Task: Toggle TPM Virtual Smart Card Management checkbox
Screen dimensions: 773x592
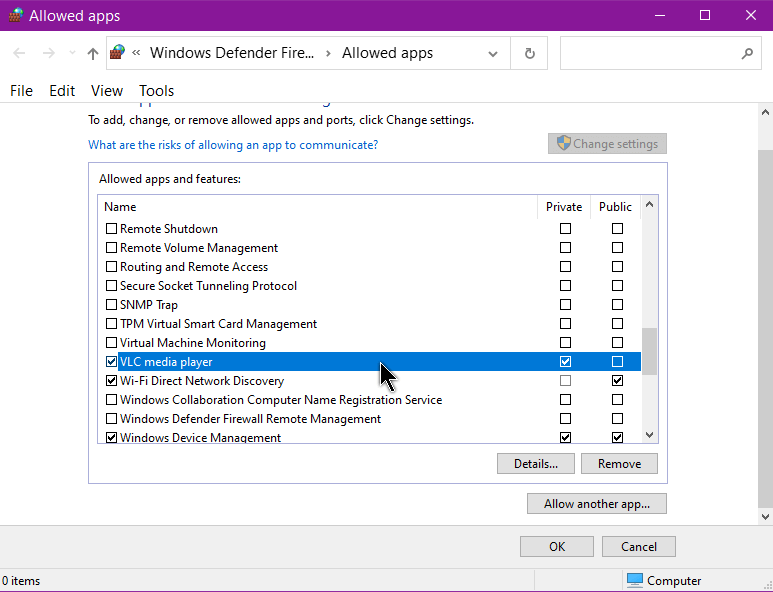Action: pyautogui.click(x=111, y=324)
